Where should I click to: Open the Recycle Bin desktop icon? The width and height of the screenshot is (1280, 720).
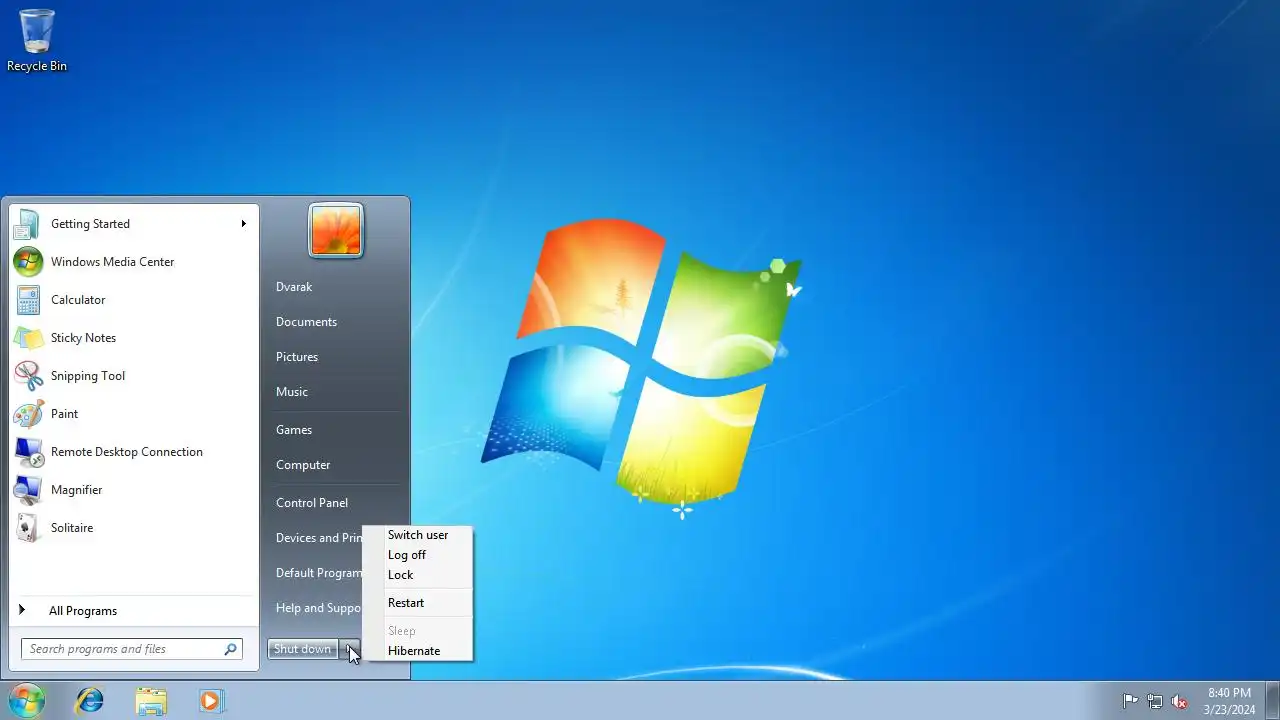pos(37,41)
